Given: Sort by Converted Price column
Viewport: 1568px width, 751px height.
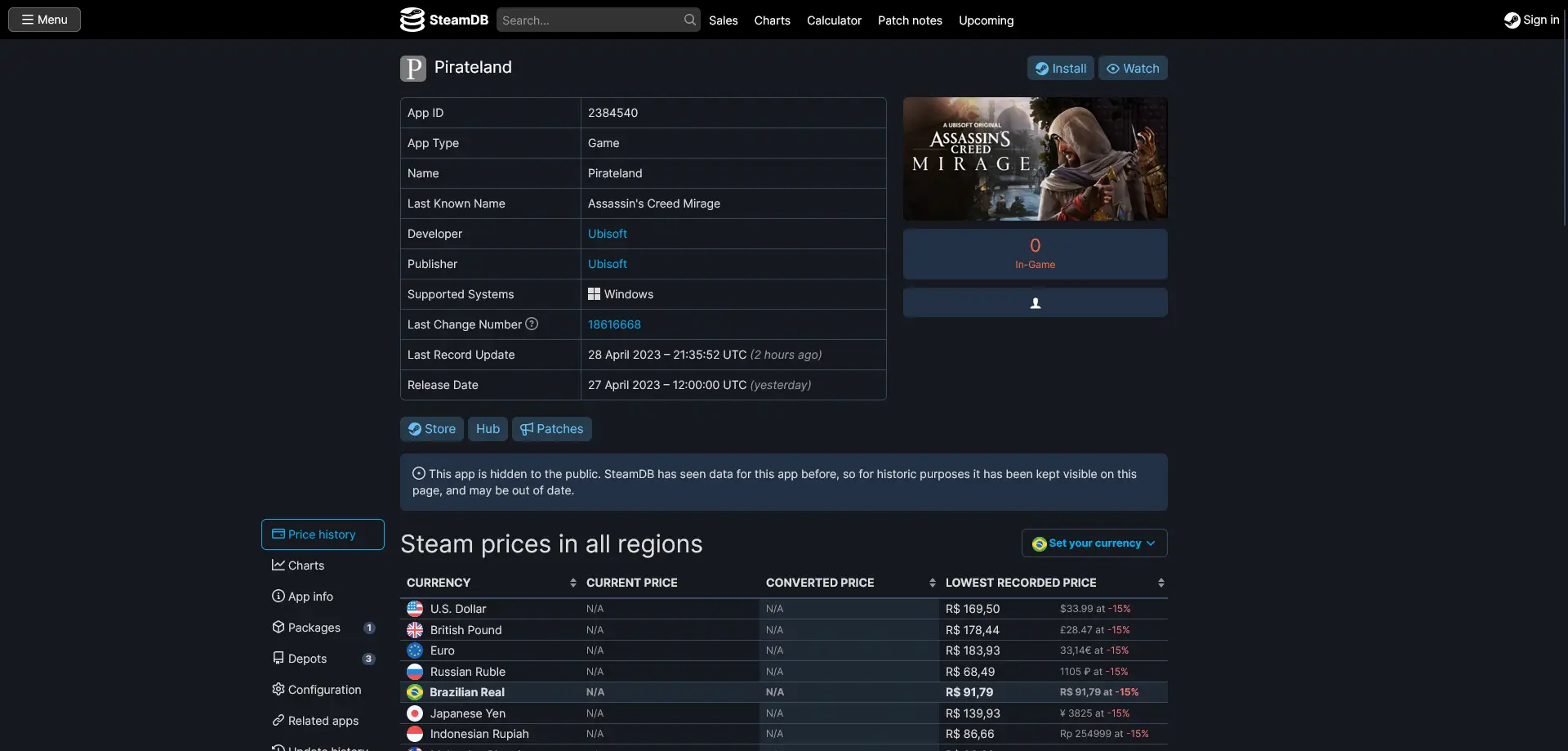Looking at the screenshot, I should coord(849,583).
